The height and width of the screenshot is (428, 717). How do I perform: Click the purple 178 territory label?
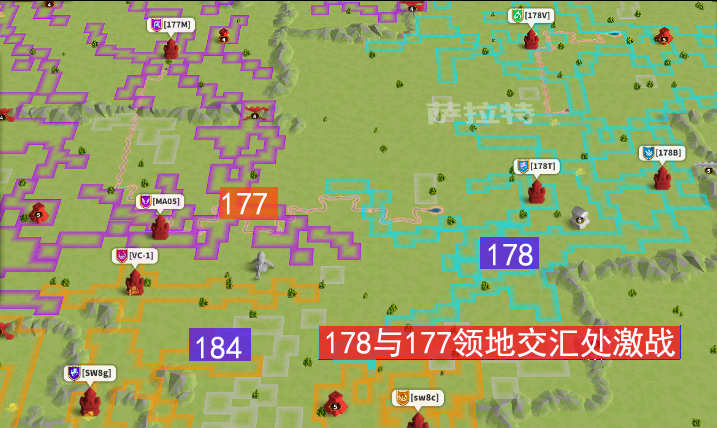pyautogui.click(x=509, y=254)
